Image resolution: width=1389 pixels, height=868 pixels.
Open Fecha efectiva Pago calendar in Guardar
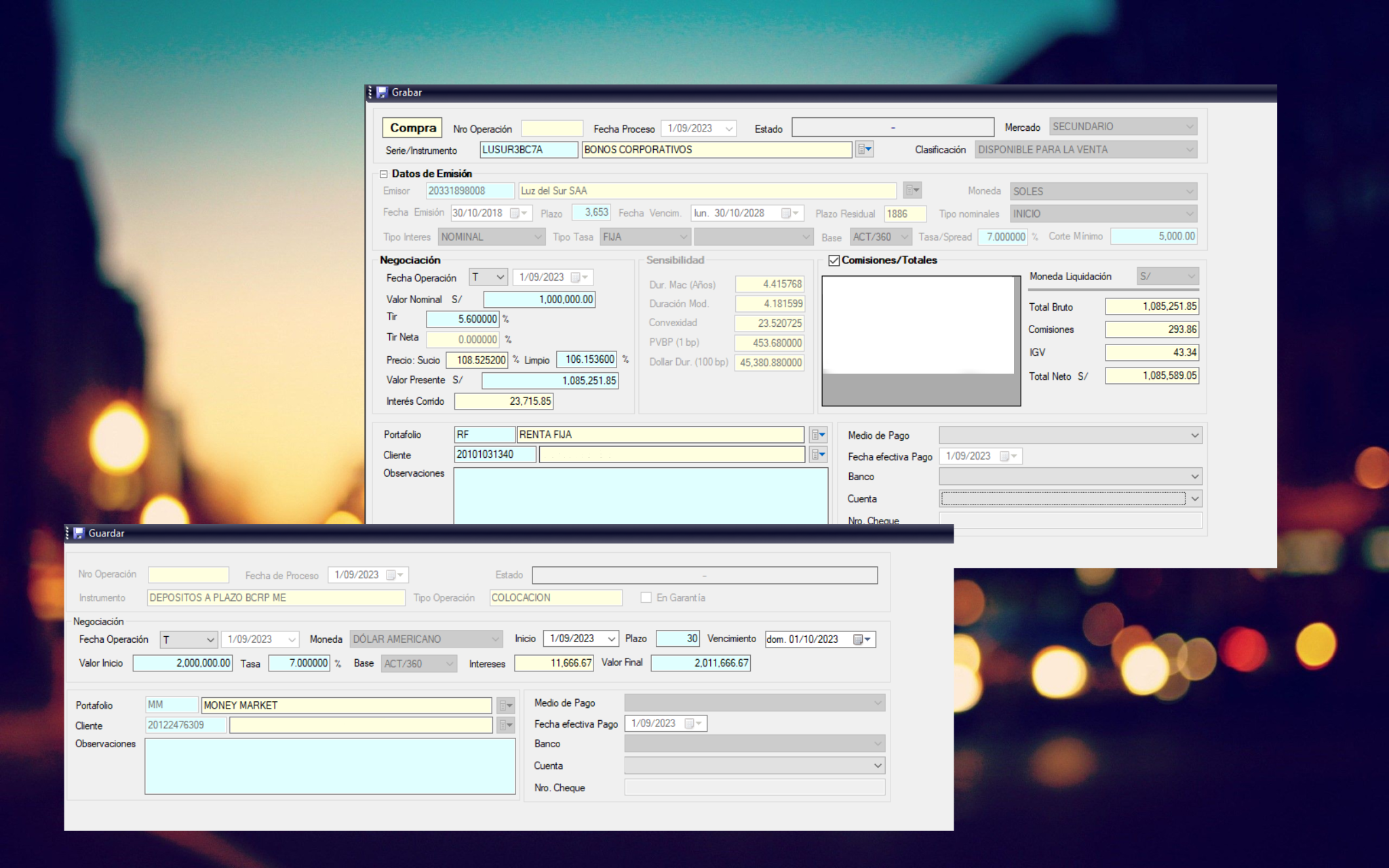point(694,724)
